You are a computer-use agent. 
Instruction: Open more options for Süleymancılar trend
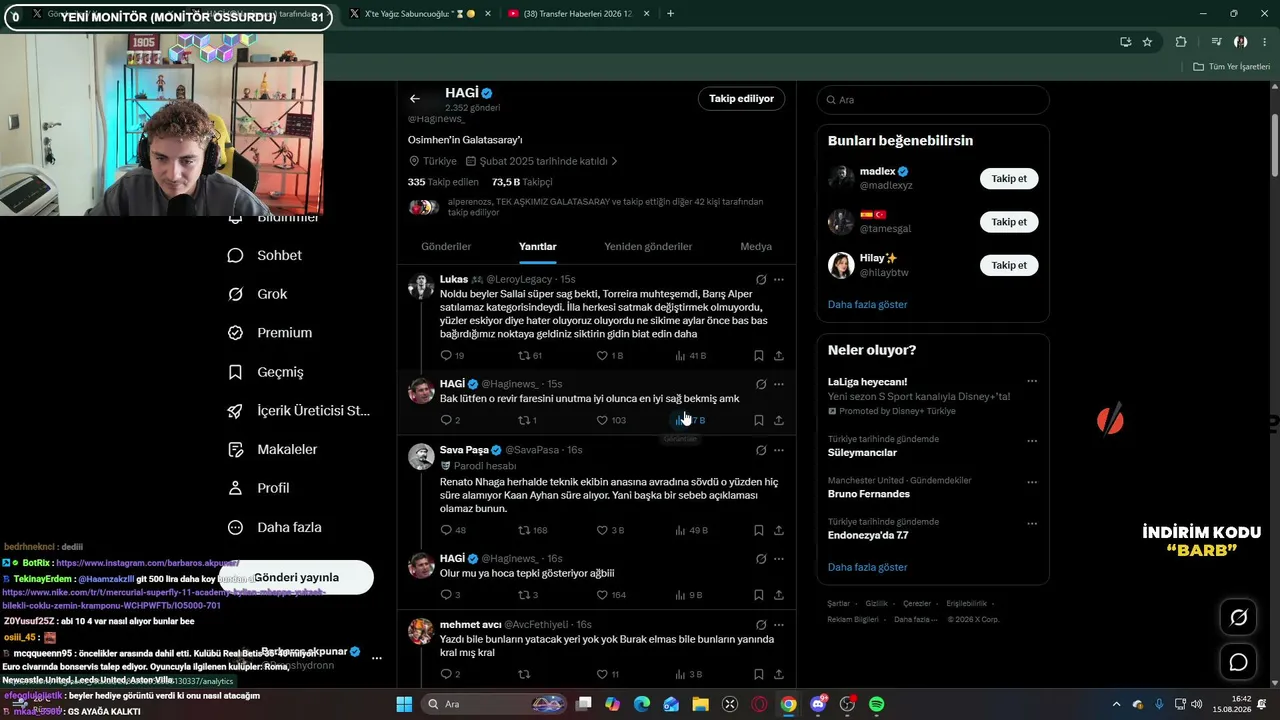click(1032, 440)
